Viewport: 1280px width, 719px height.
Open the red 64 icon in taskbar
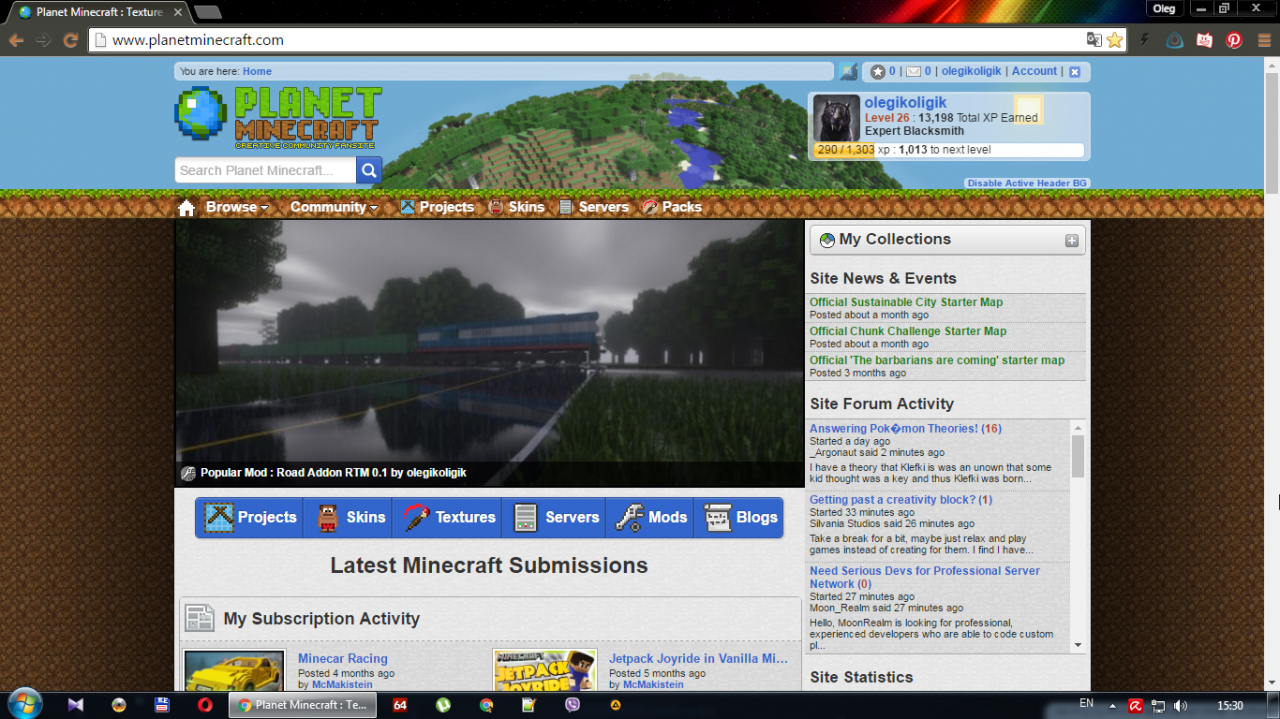(x=400, y=704)
